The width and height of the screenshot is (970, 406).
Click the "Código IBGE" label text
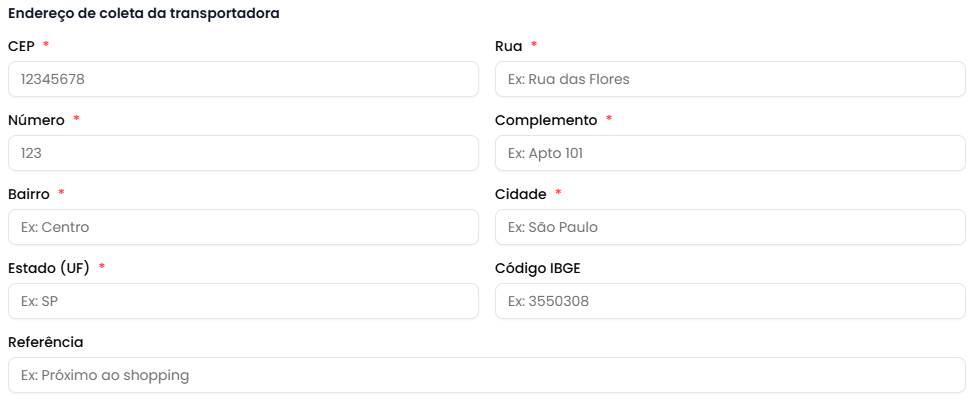537,268
